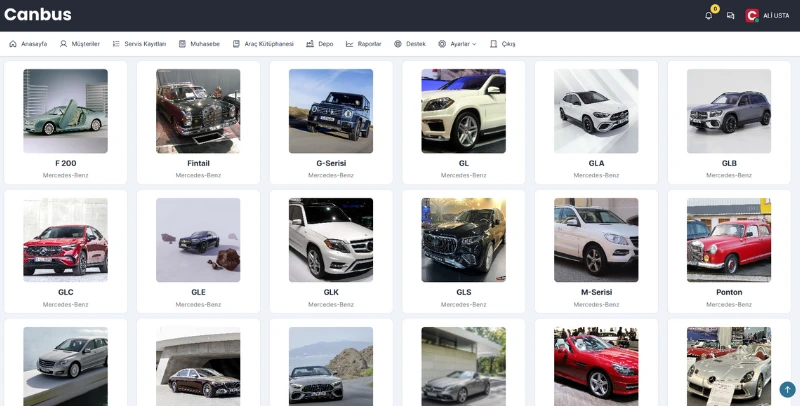
Task: Open the Fintail car thumbnail
Action: pyautogui.click(x=198, y=111)
